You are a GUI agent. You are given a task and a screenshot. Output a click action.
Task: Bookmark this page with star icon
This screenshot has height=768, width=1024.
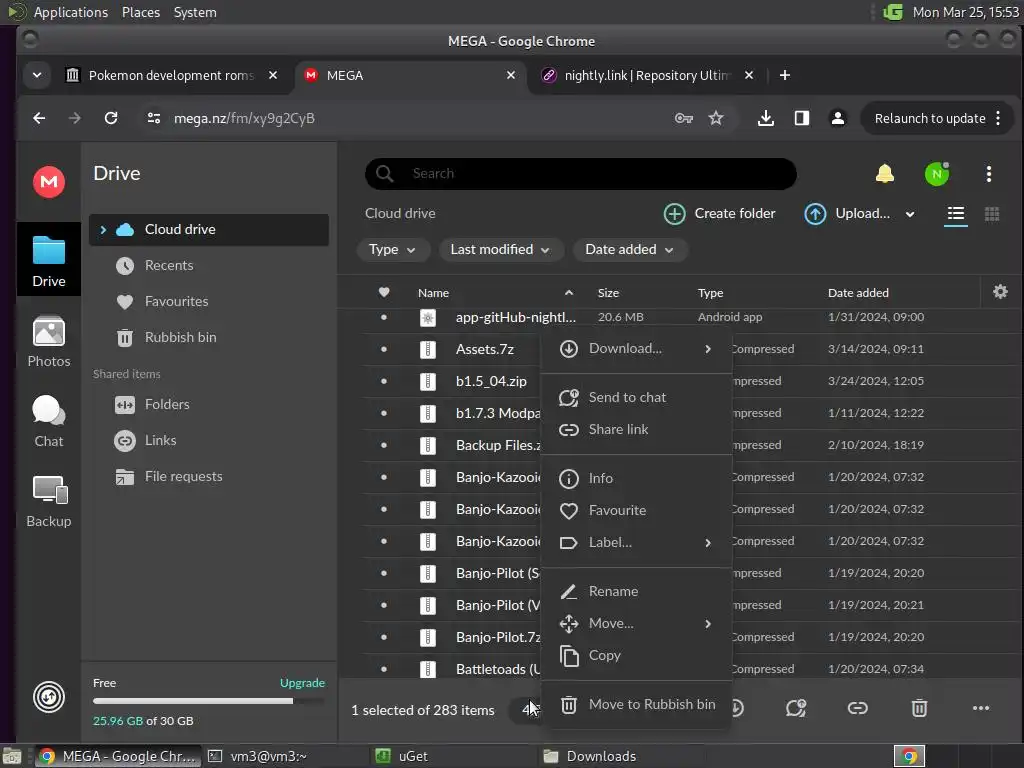point(716,118)
